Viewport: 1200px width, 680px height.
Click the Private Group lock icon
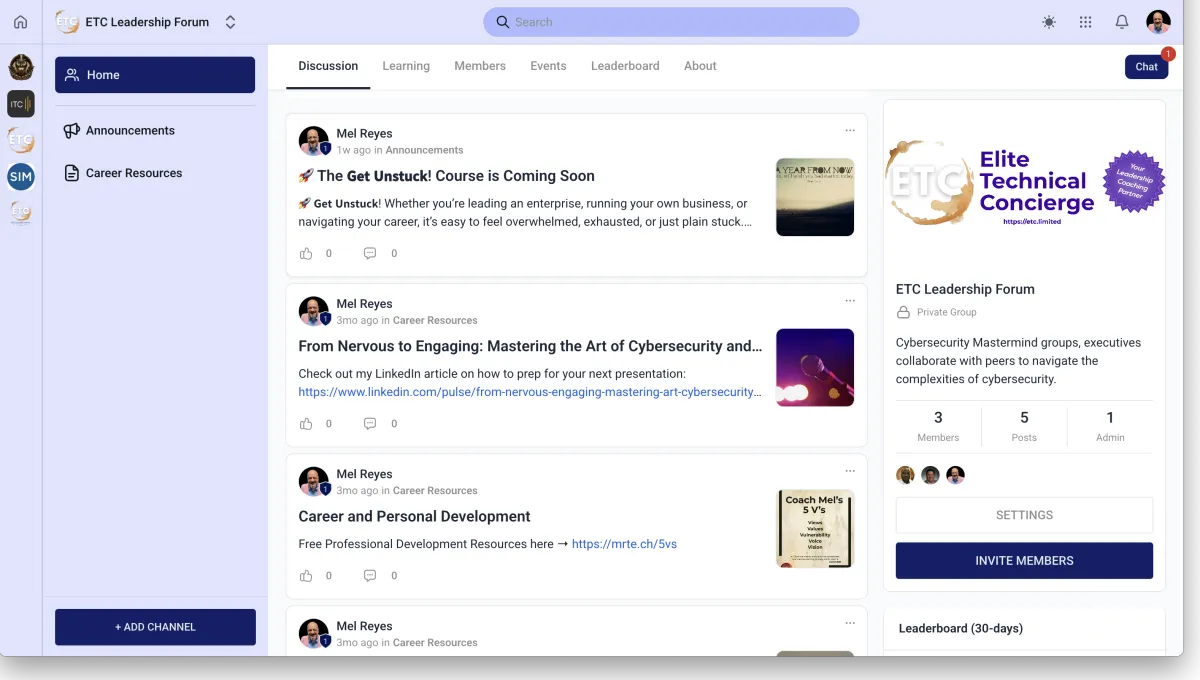coord(904,312)
